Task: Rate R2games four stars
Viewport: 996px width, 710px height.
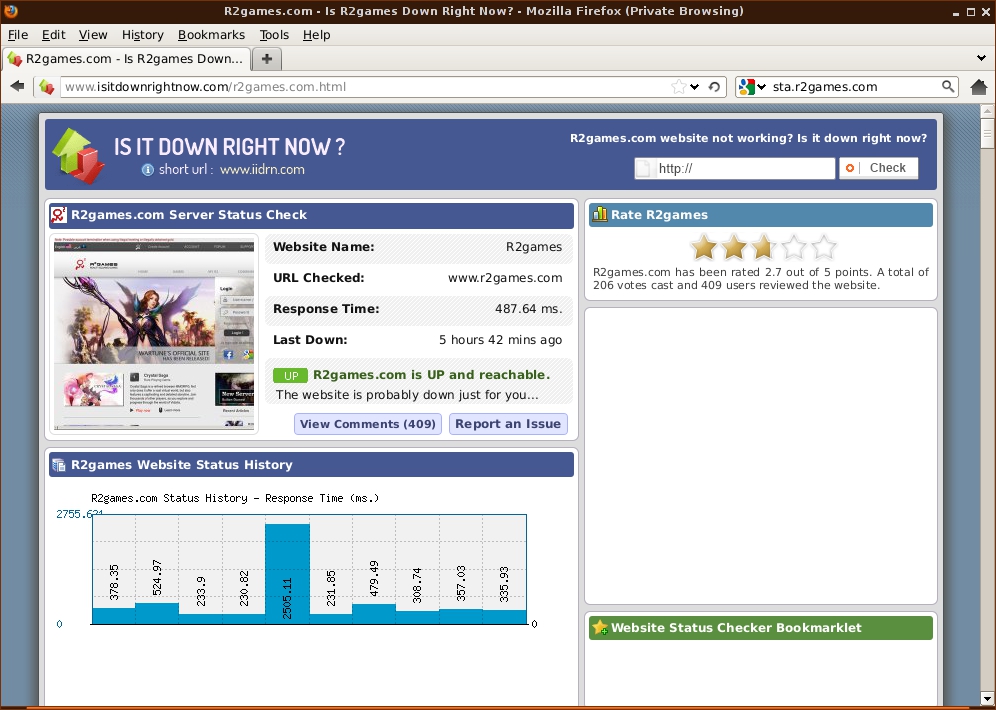Action: (793, 247)
